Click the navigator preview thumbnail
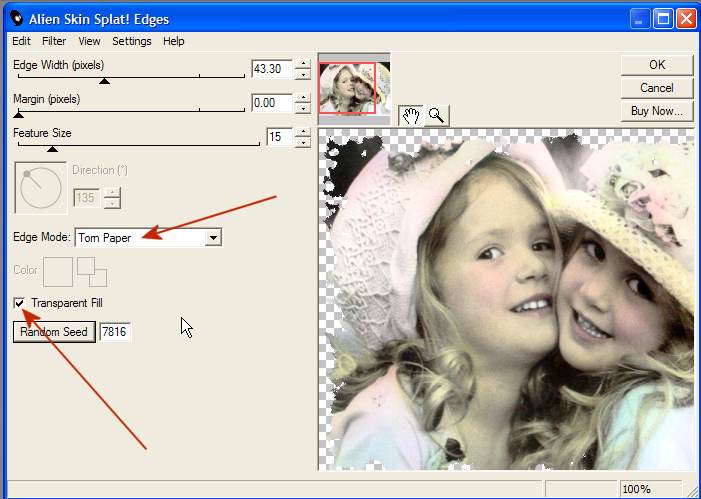701x499 pixels. (x=354, y=89)
